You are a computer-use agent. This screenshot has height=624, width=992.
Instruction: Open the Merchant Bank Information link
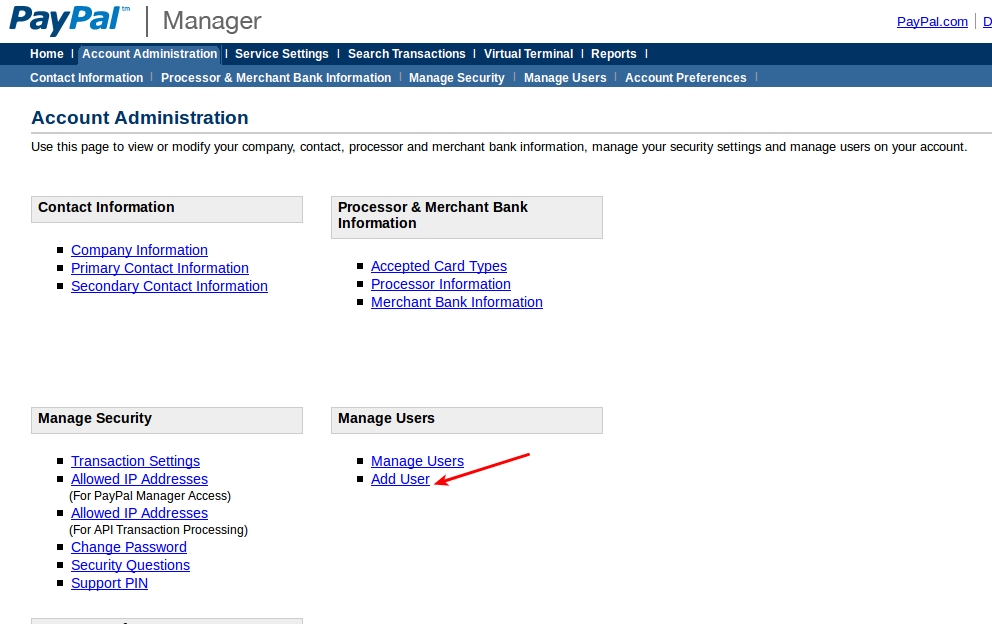click(x=456, y=302)
